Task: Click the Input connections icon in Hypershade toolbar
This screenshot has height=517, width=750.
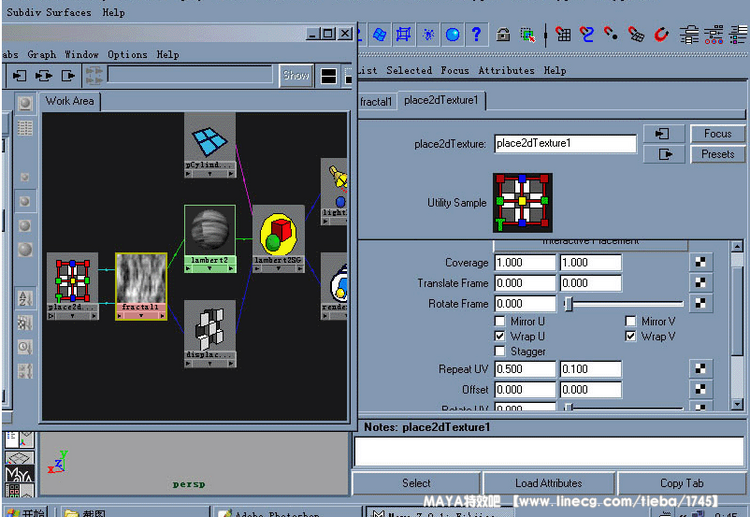Action: click(19, 76)
